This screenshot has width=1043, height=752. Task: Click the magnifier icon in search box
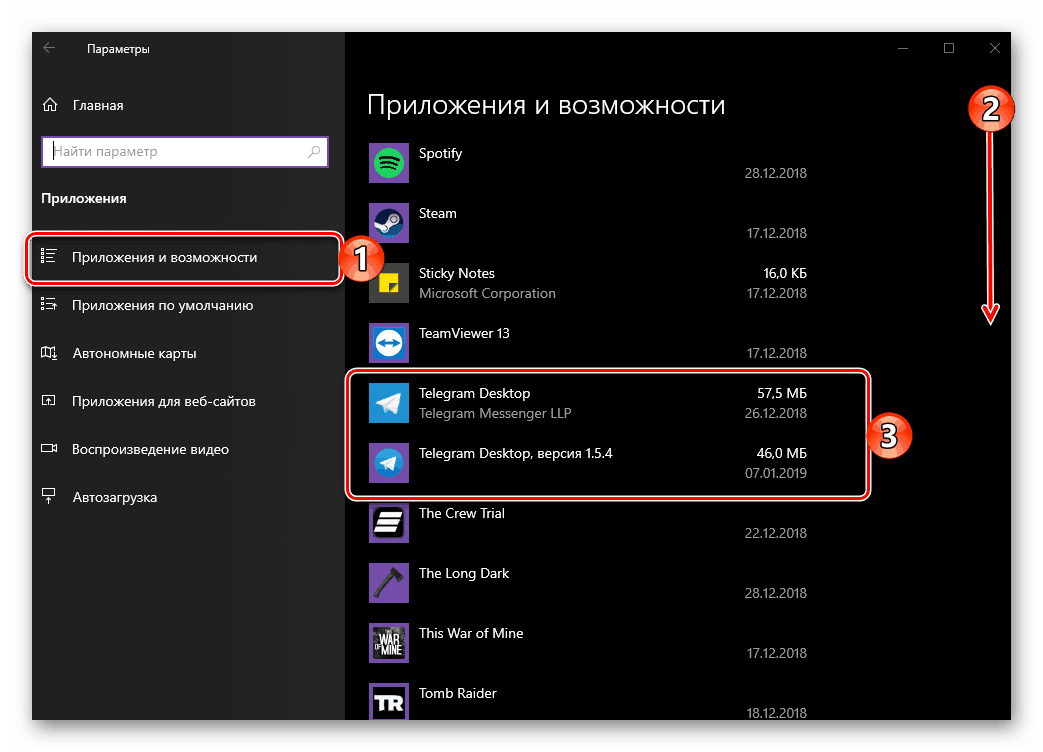click(313, 151)
